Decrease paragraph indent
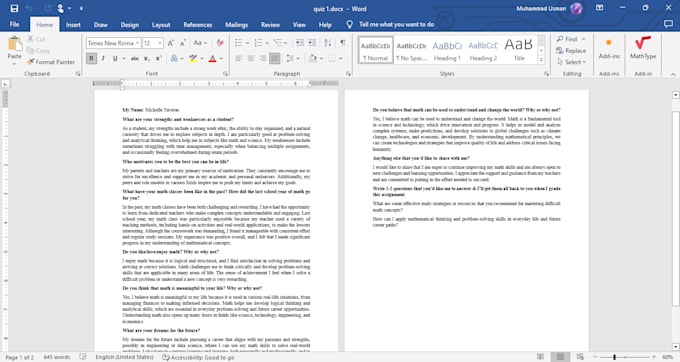680x362 pixels. point(300,43)
